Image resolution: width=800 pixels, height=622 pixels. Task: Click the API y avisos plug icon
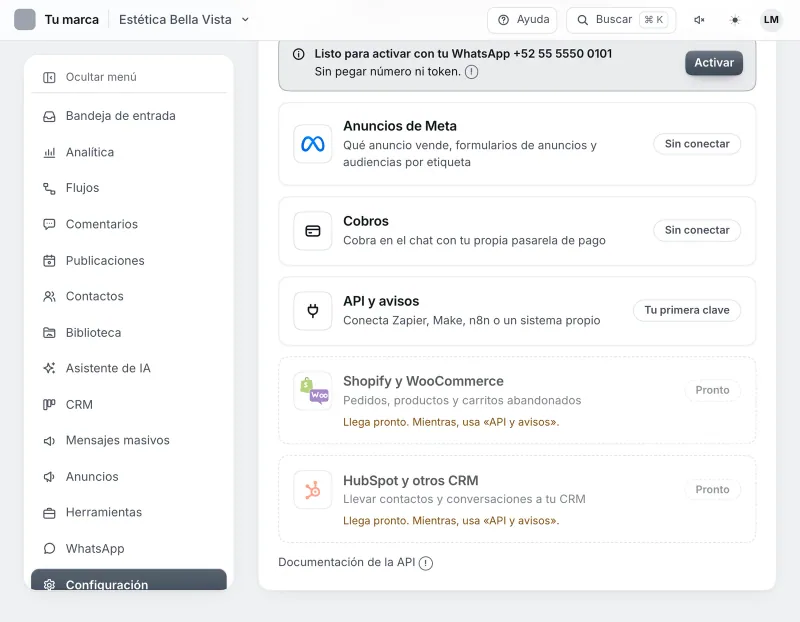point(313,311)
